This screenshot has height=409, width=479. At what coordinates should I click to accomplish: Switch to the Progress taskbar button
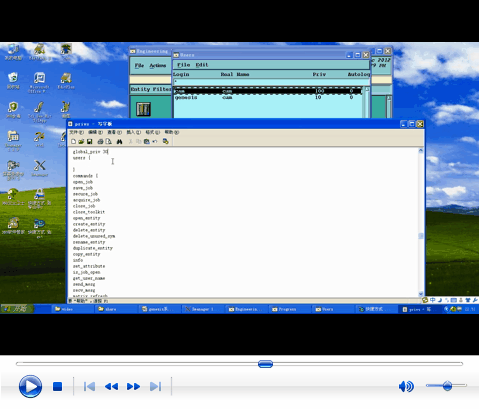(x=289, y=309)
